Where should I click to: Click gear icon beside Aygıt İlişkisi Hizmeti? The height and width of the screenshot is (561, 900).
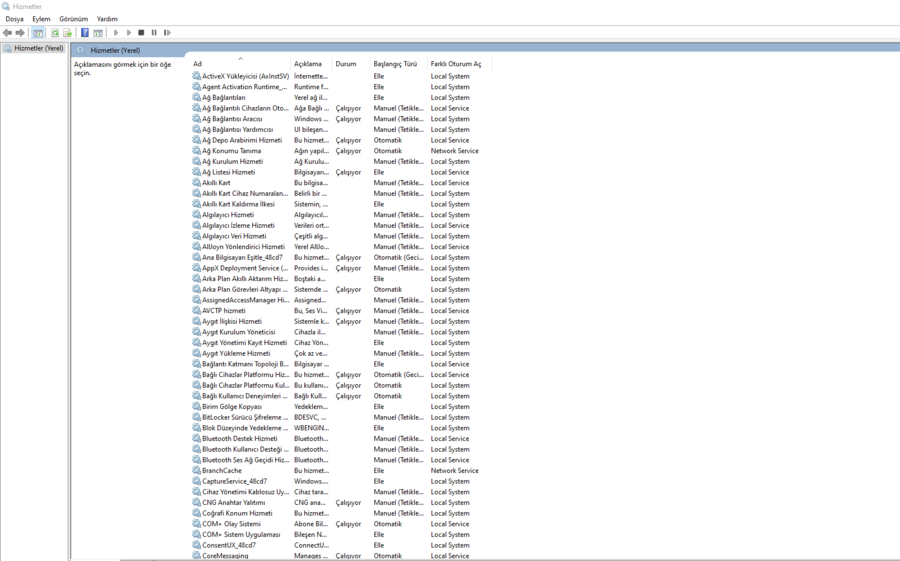(196, 321)
